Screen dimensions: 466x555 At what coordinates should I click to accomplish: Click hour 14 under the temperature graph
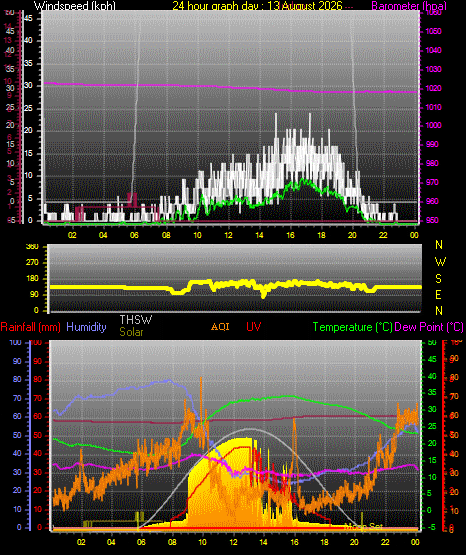point(263,542)
